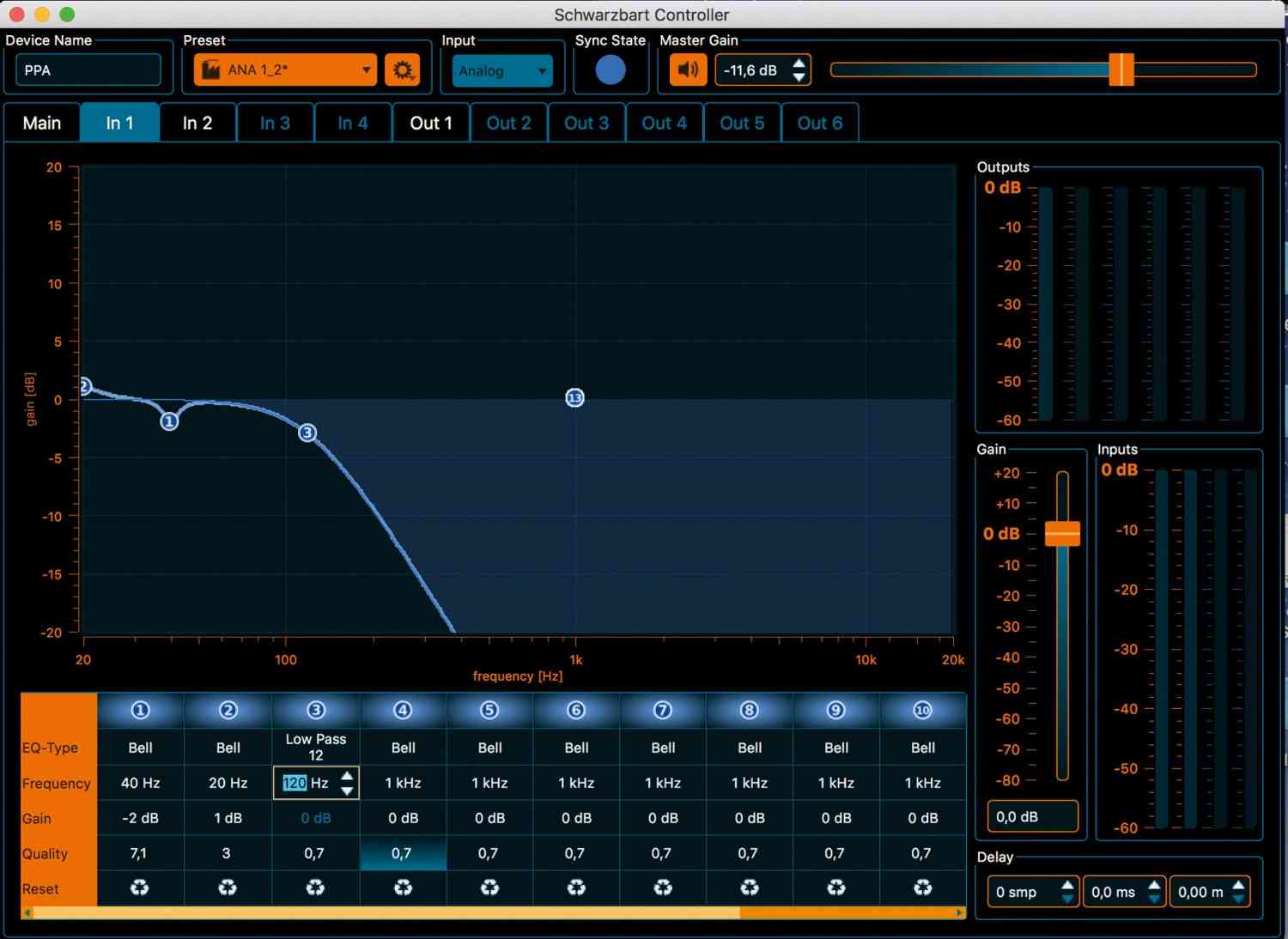This screenshot has height=939, width=1288.
Task: Reset EQ band 4 with recycle icon
Action: [x=403, y=888]
